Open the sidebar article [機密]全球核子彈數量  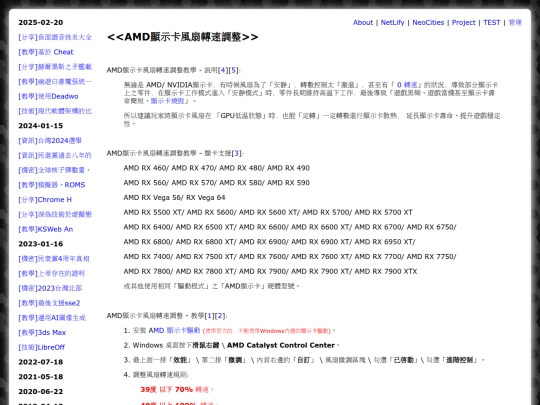point(54,170)
